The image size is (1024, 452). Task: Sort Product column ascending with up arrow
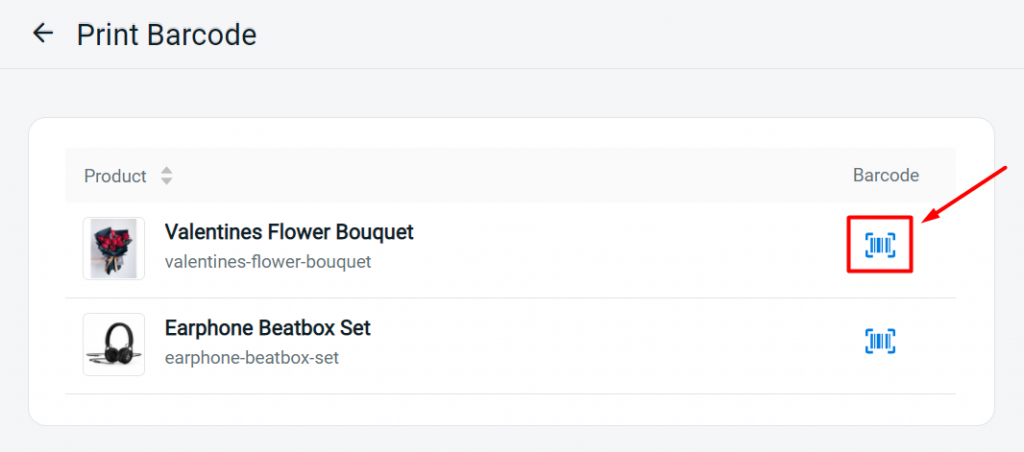(167, 171)
